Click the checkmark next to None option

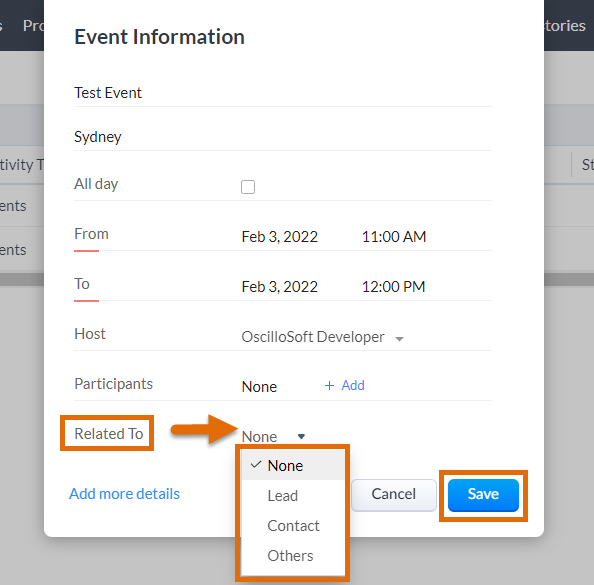click(256, 465)
